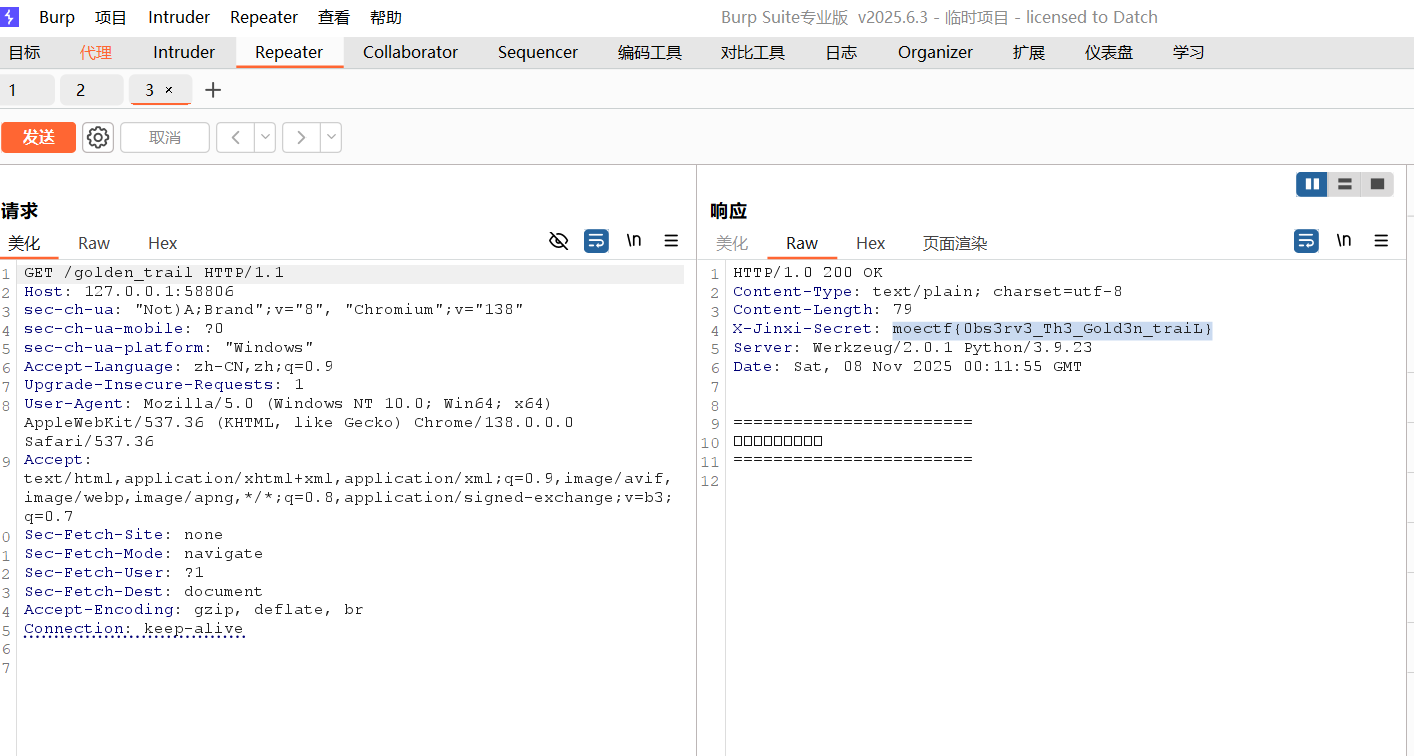Select request Hex view tab
1414x756 pixels.
162,243
